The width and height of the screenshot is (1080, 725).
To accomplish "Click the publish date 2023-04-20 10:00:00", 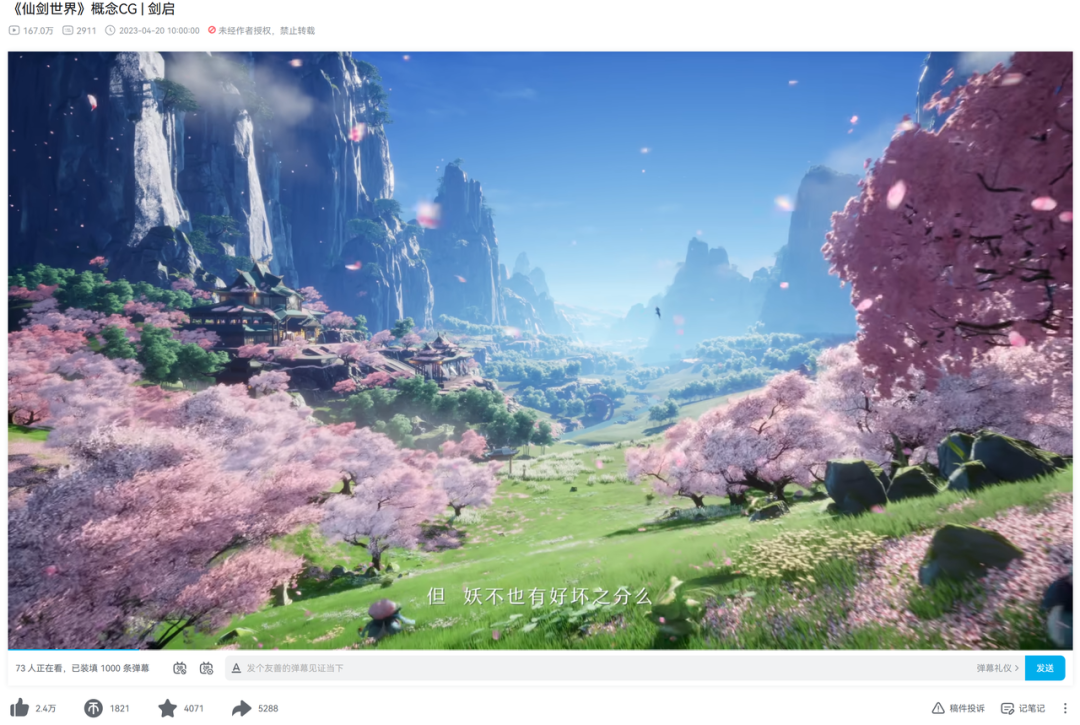I will (152, 30).
